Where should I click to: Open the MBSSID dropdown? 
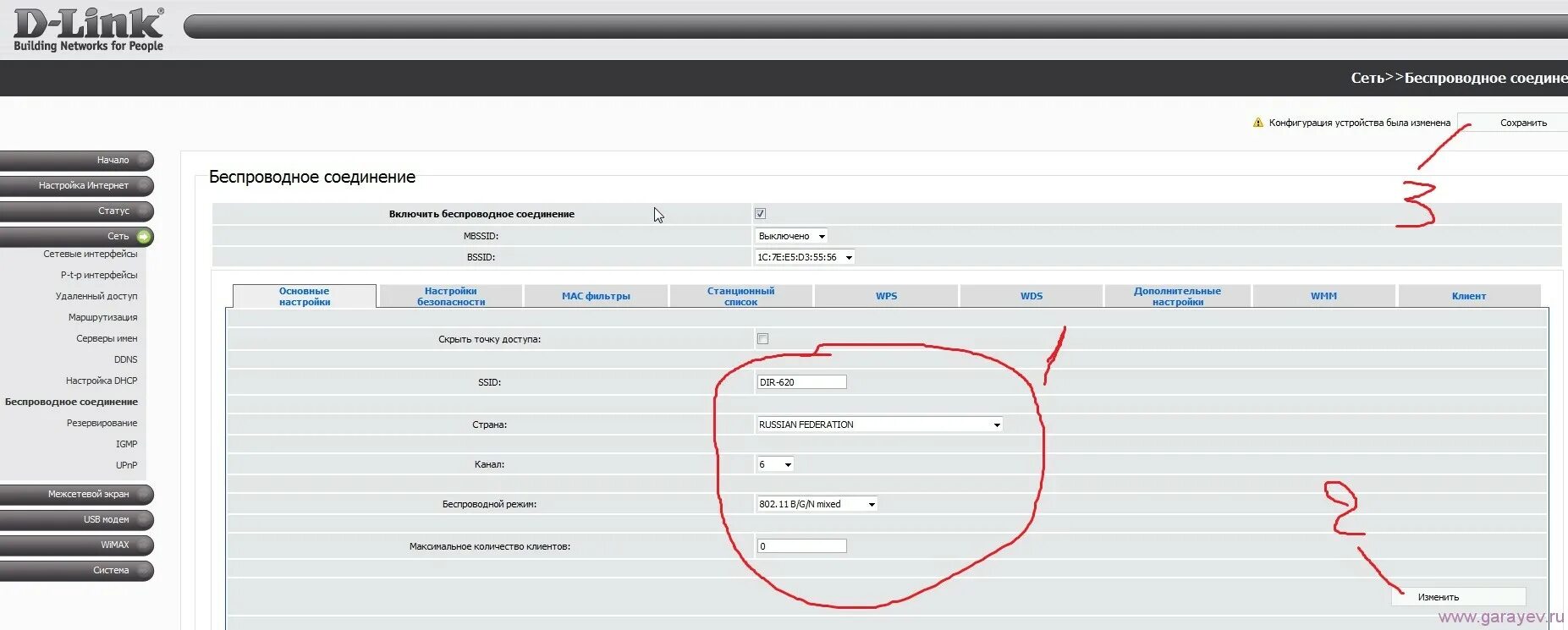pos(791,236)
